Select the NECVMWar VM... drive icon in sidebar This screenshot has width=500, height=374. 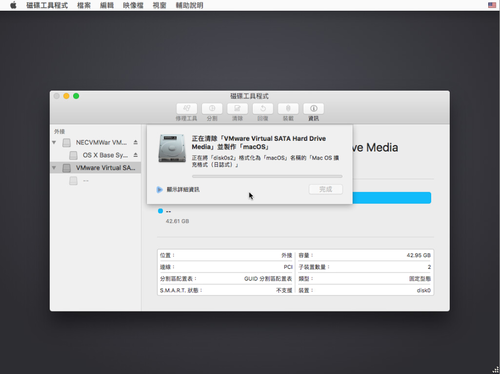67,143
